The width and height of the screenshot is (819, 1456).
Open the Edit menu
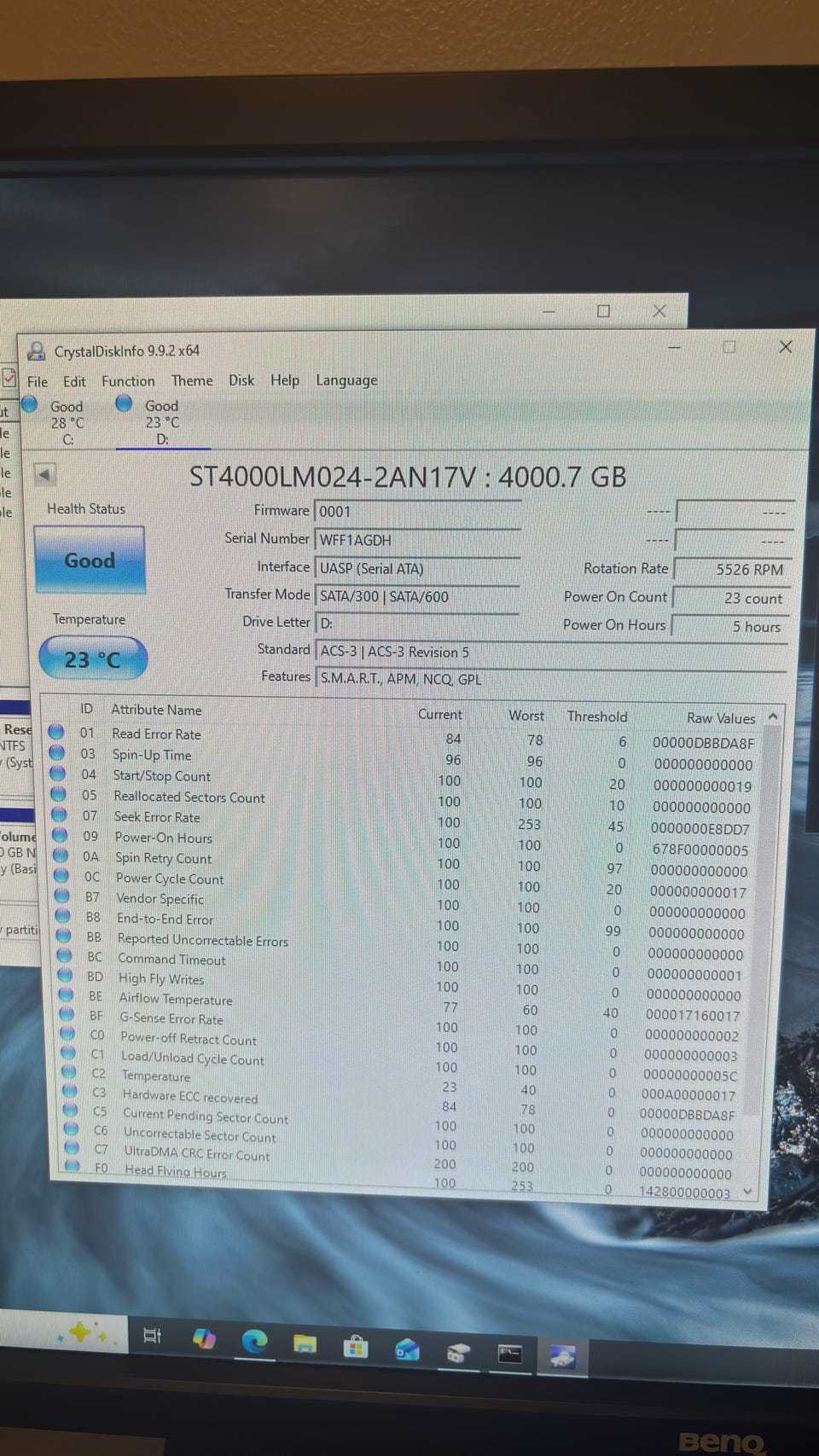(74, 381)
